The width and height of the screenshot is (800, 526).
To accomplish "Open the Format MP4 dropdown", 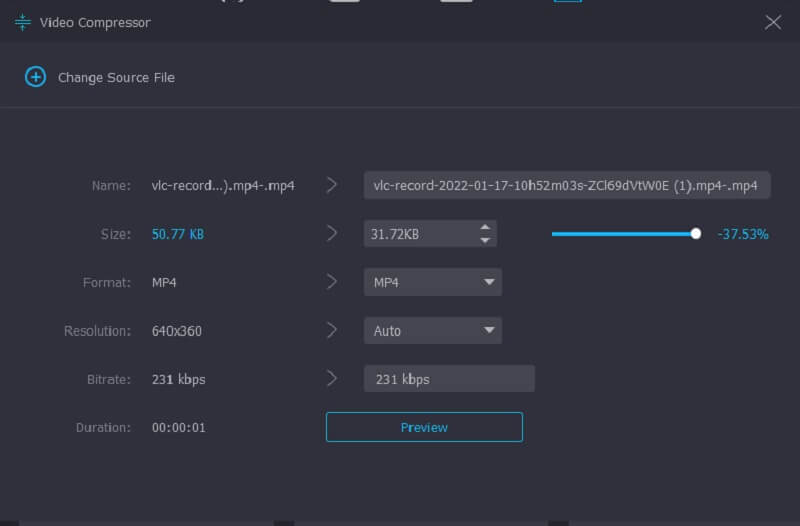I will tap(432, 282).
